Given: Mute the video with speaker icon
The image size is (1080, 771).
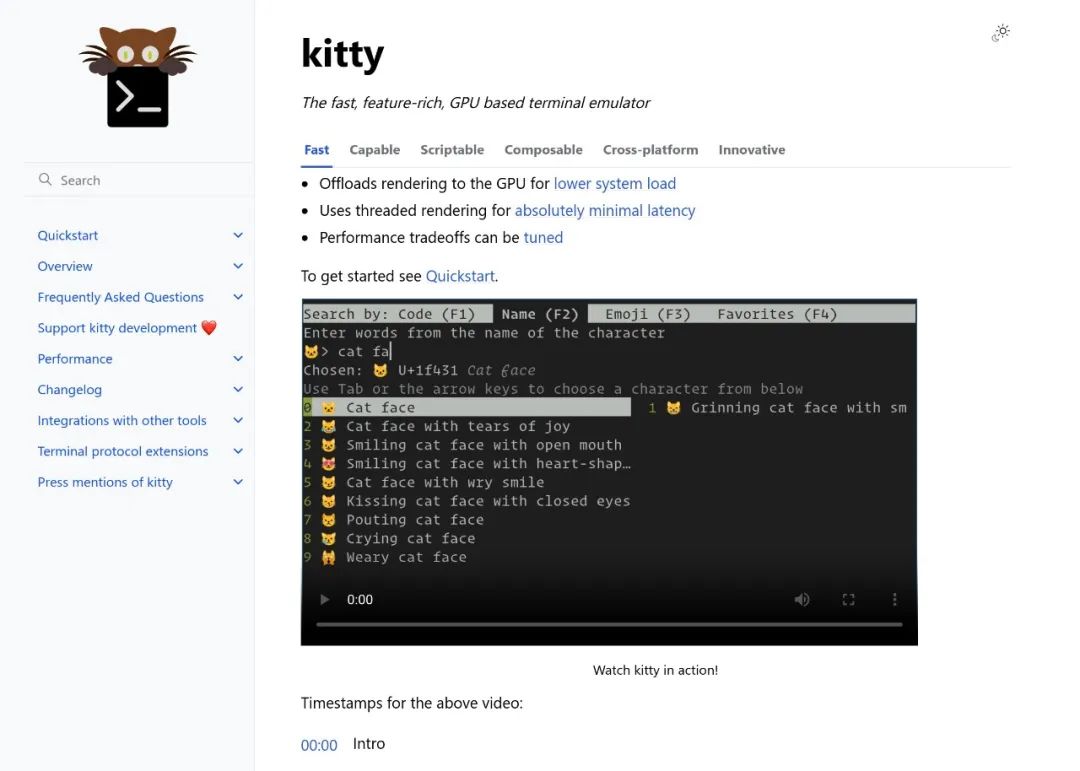Looking at the screenshot, I should coord(802,599).
